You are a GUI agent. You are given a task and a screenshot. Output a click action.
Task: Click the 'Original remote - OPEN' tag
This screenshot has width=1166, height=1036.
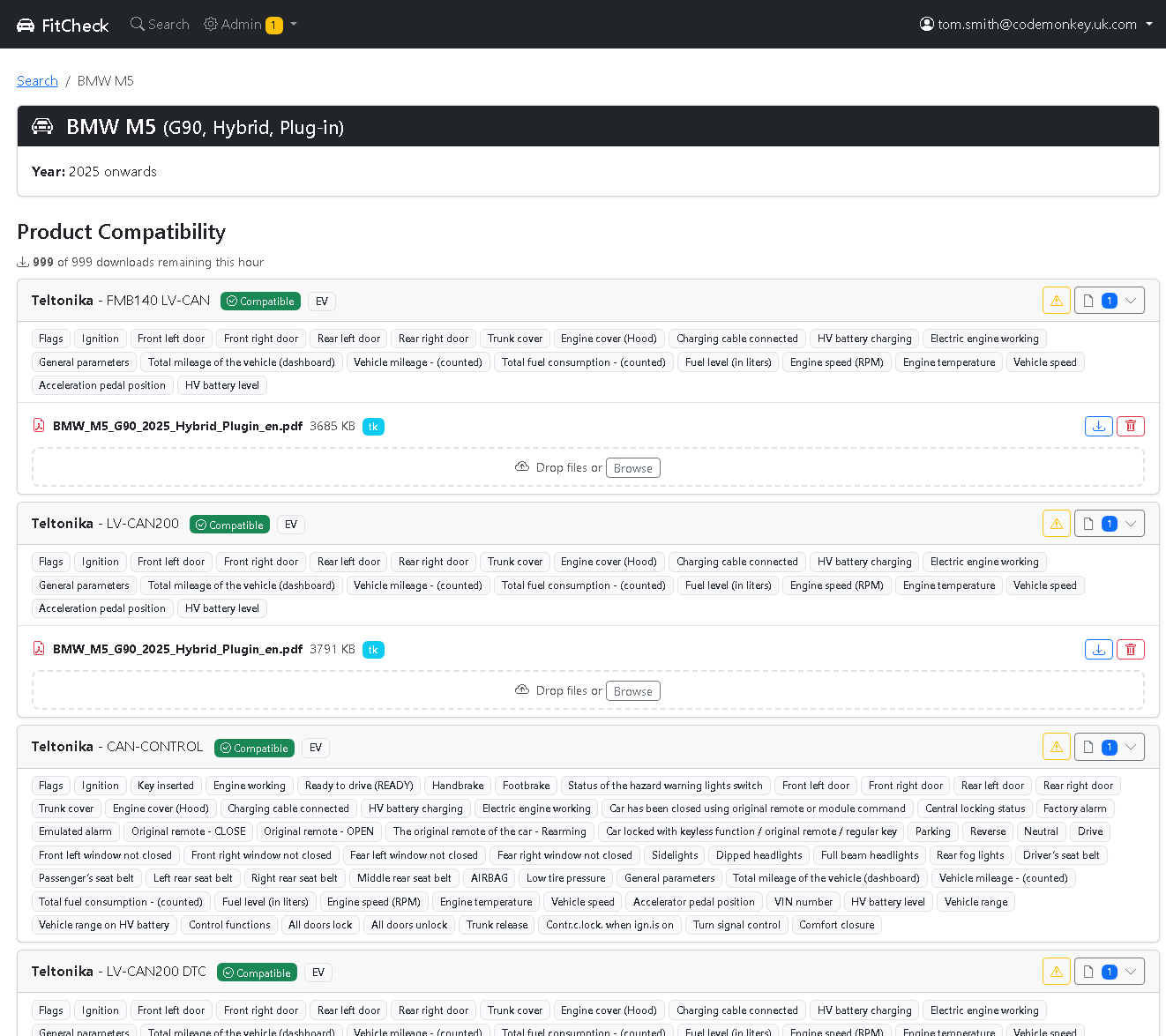coord(318,831)
